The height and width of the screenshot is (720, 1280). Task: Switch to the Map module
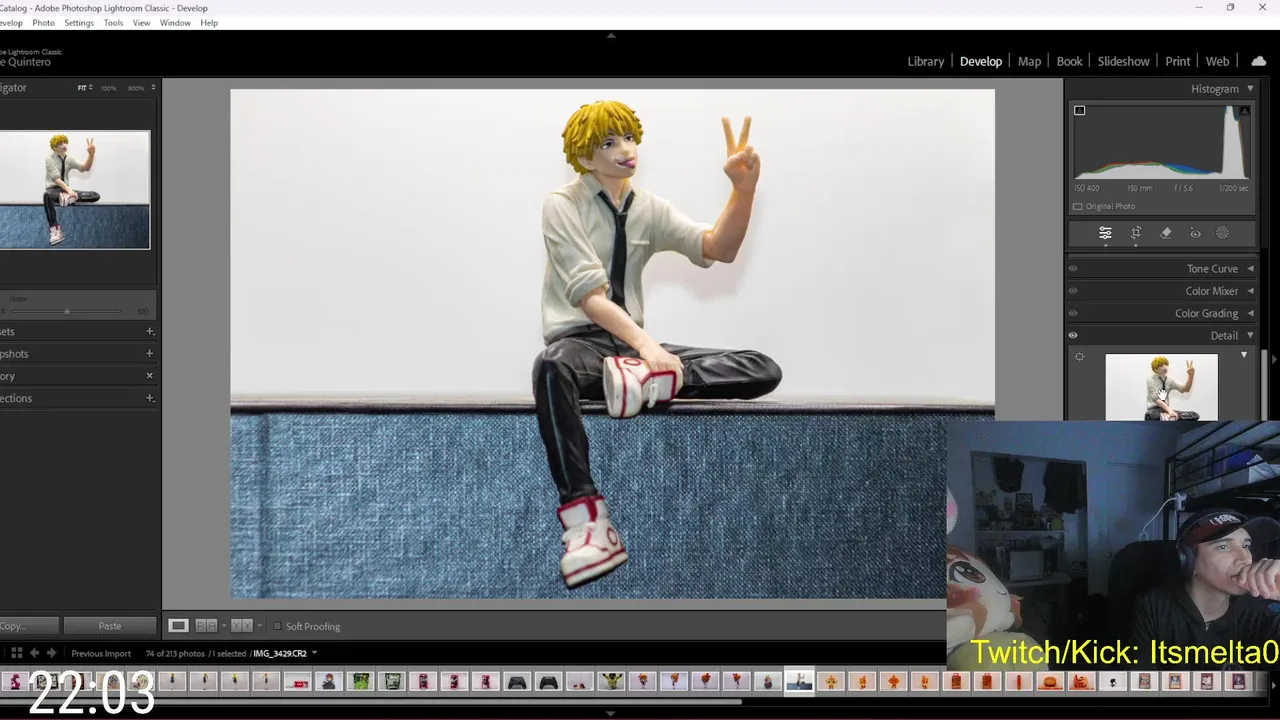[1029, 61]
